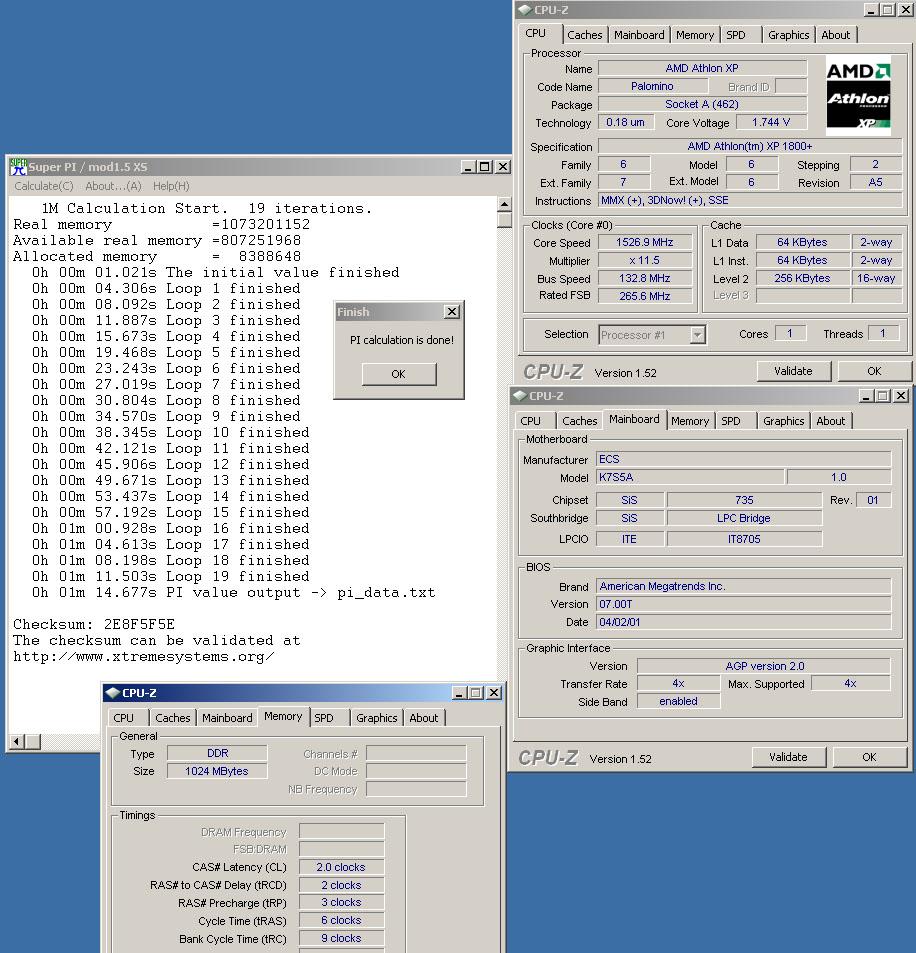The width and height of the screenshot is (916, 953).
Task: Click the motherboard Model value K7S5A
Action: click(x=690, y=477)
